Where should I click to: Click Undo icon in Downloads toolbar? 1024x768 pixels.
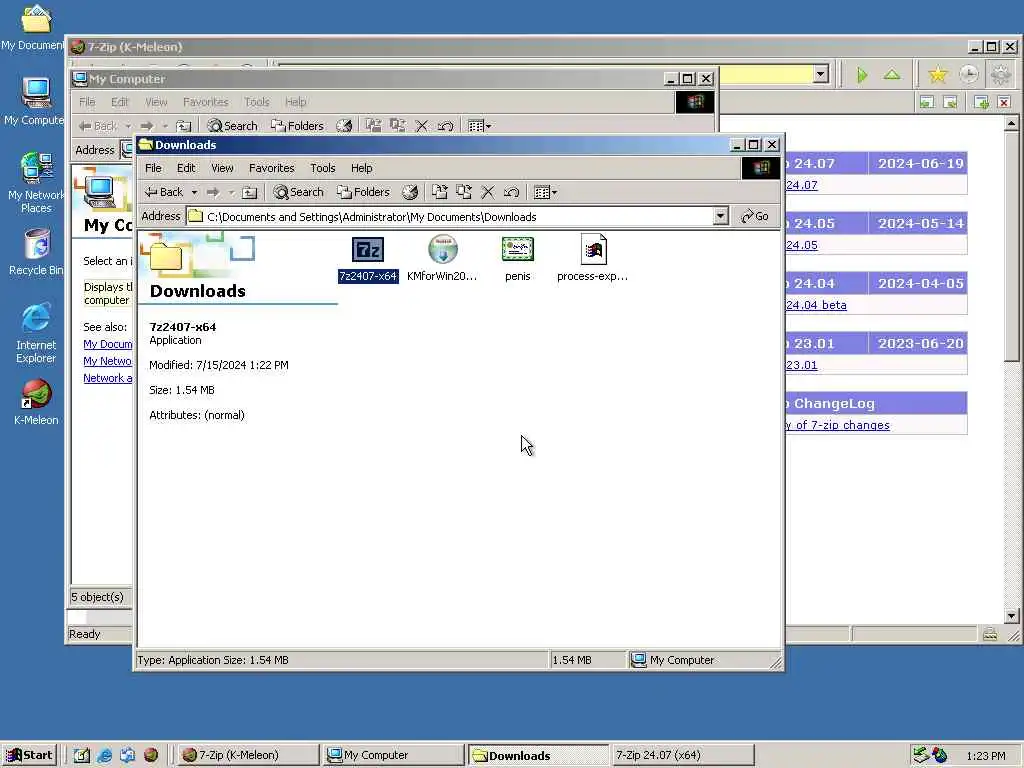[511, 192]
